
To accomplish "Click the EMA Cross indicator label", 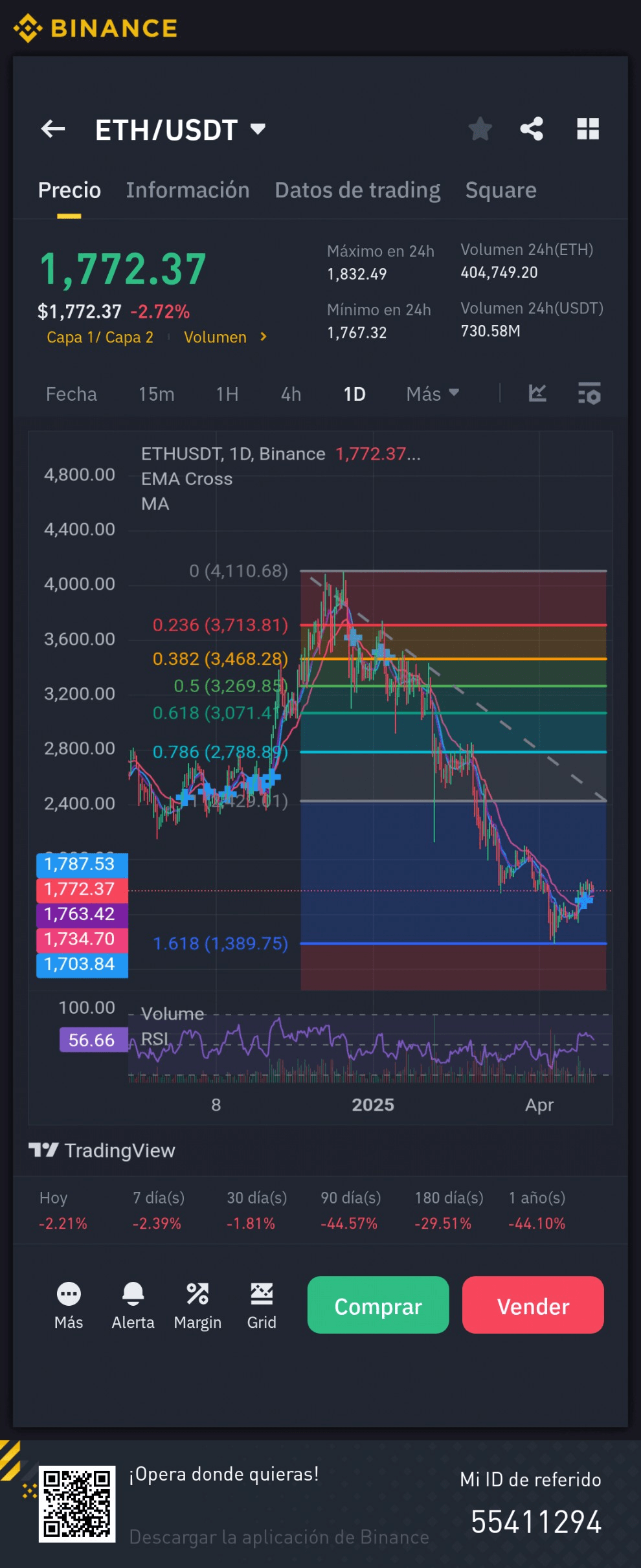I will (x=186, y=479).
